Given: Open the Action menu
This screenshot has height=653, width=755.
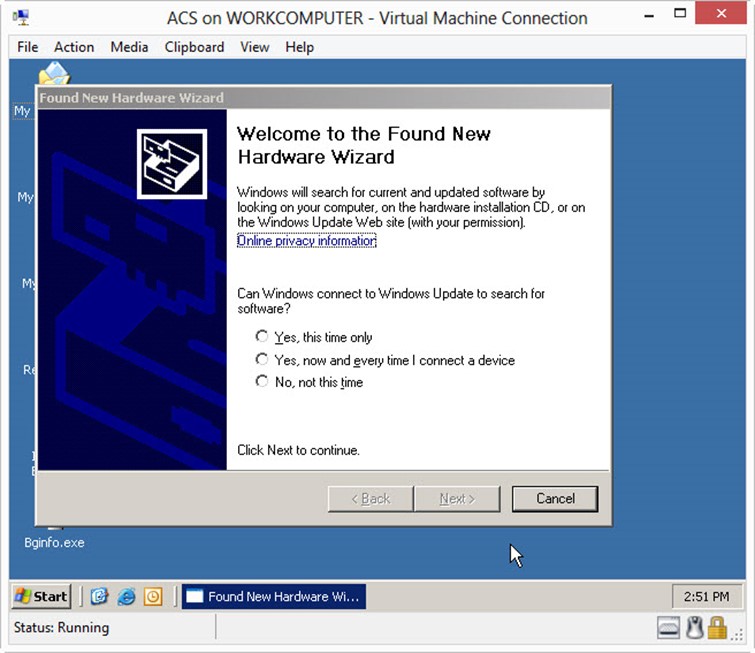Looking at the screenshot, I should [74, 47].
